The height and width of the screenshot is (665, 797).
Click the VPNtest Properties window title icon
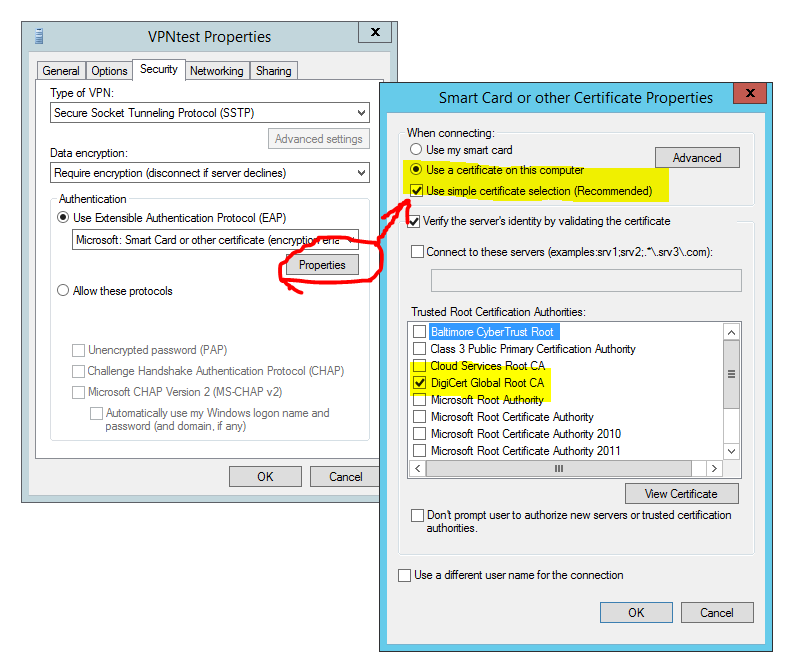click(x=40, y=35)
